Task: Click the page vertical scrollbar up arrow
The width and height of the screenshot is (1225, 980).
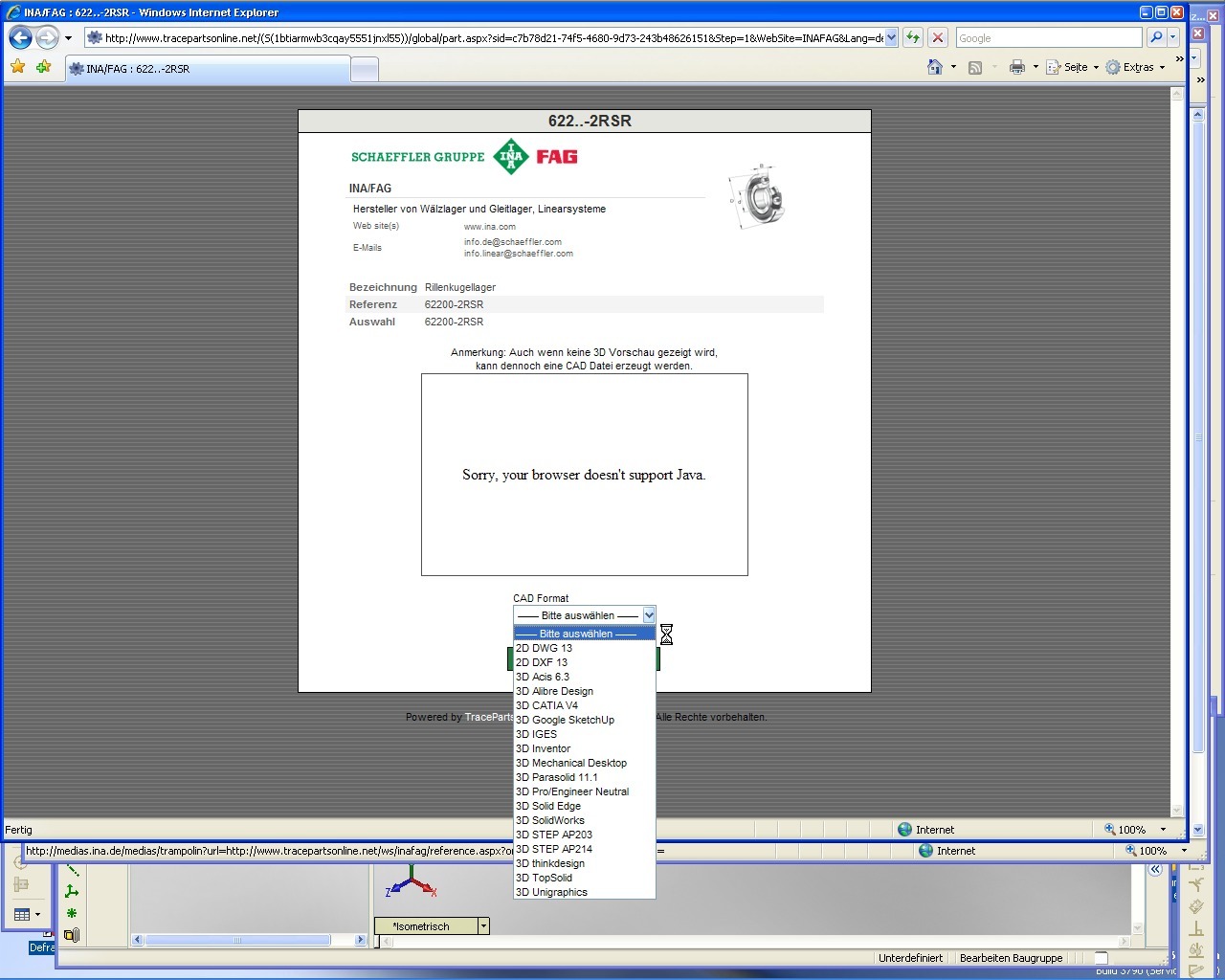Action: (x=1177, y=96)
